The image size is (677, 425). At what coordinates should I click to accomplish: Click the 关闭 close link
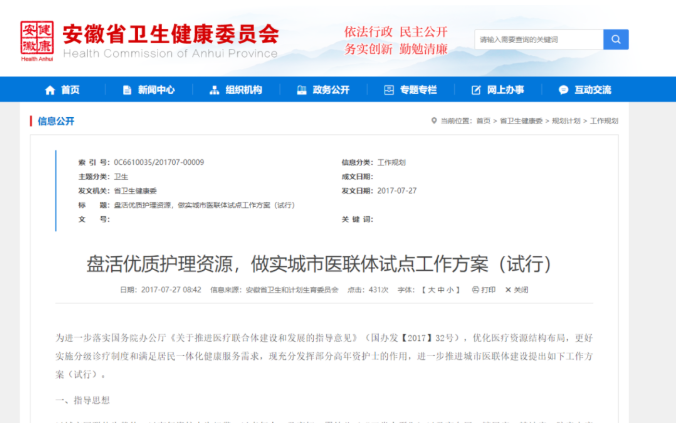click(521, 290)
